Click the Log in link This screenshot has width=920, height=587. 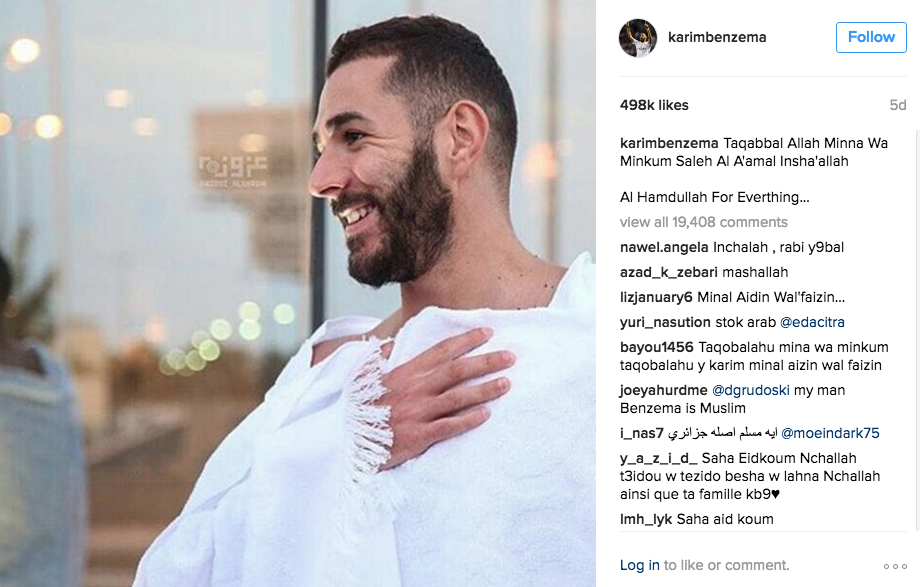click(x=640, y=565)
